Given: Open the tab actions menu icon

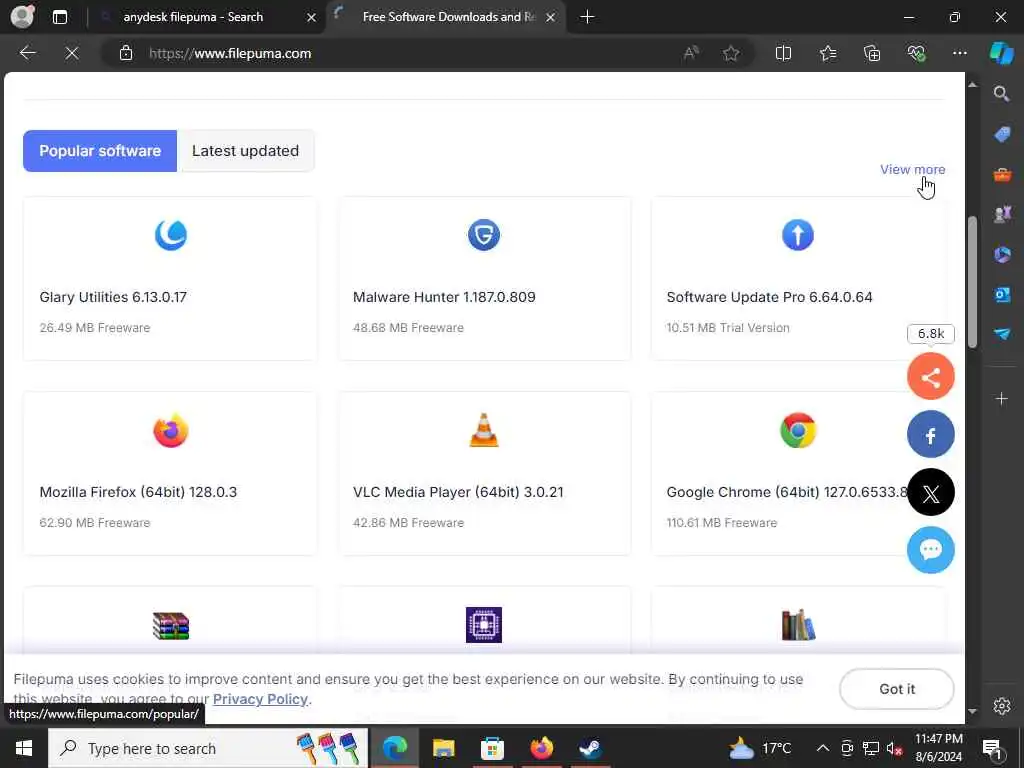Looking at the screenshot, I should (60, 17).
